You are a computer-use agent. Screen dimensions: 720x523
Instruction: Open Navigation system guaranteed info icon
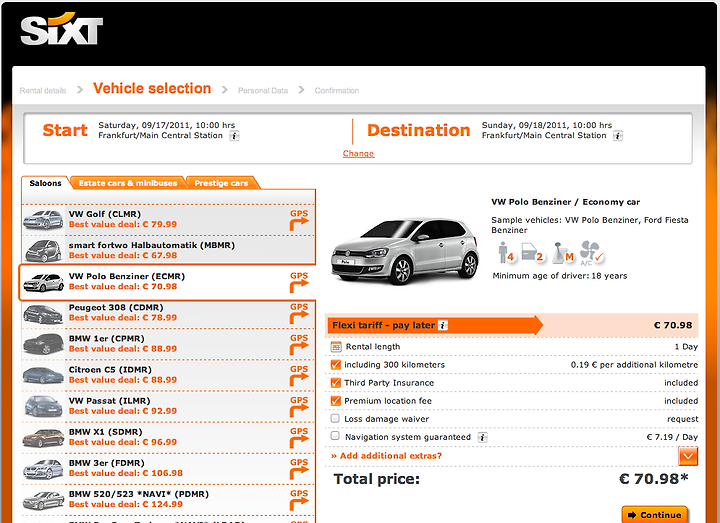[482, 437]
